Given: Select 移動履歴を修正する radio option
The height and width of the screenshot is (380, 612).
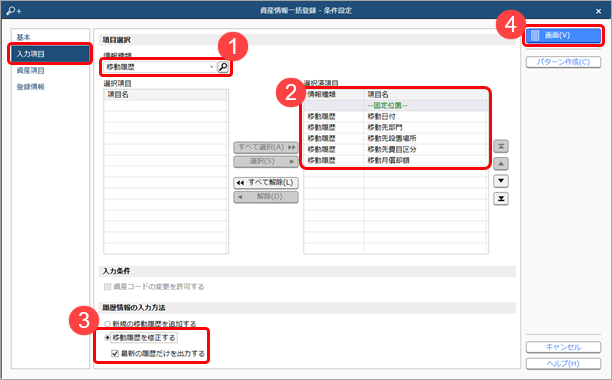Looking at the screenshot, I should click(107, 337).
